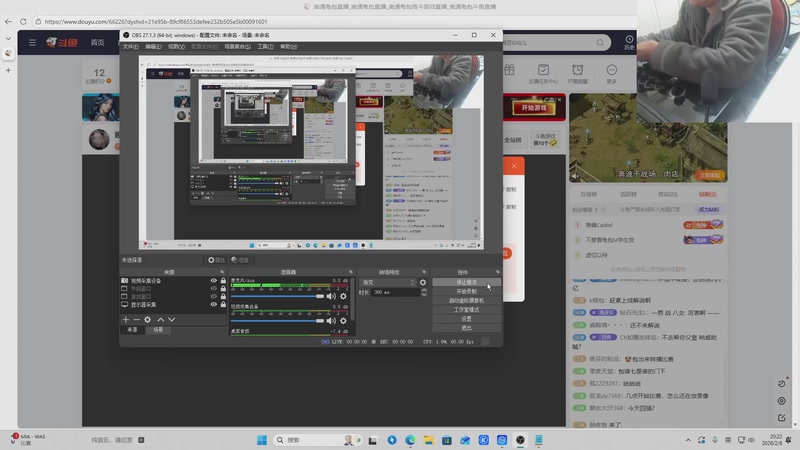Go back in the browser
This screenshot has height=450, width=800.
pos(8,21)
